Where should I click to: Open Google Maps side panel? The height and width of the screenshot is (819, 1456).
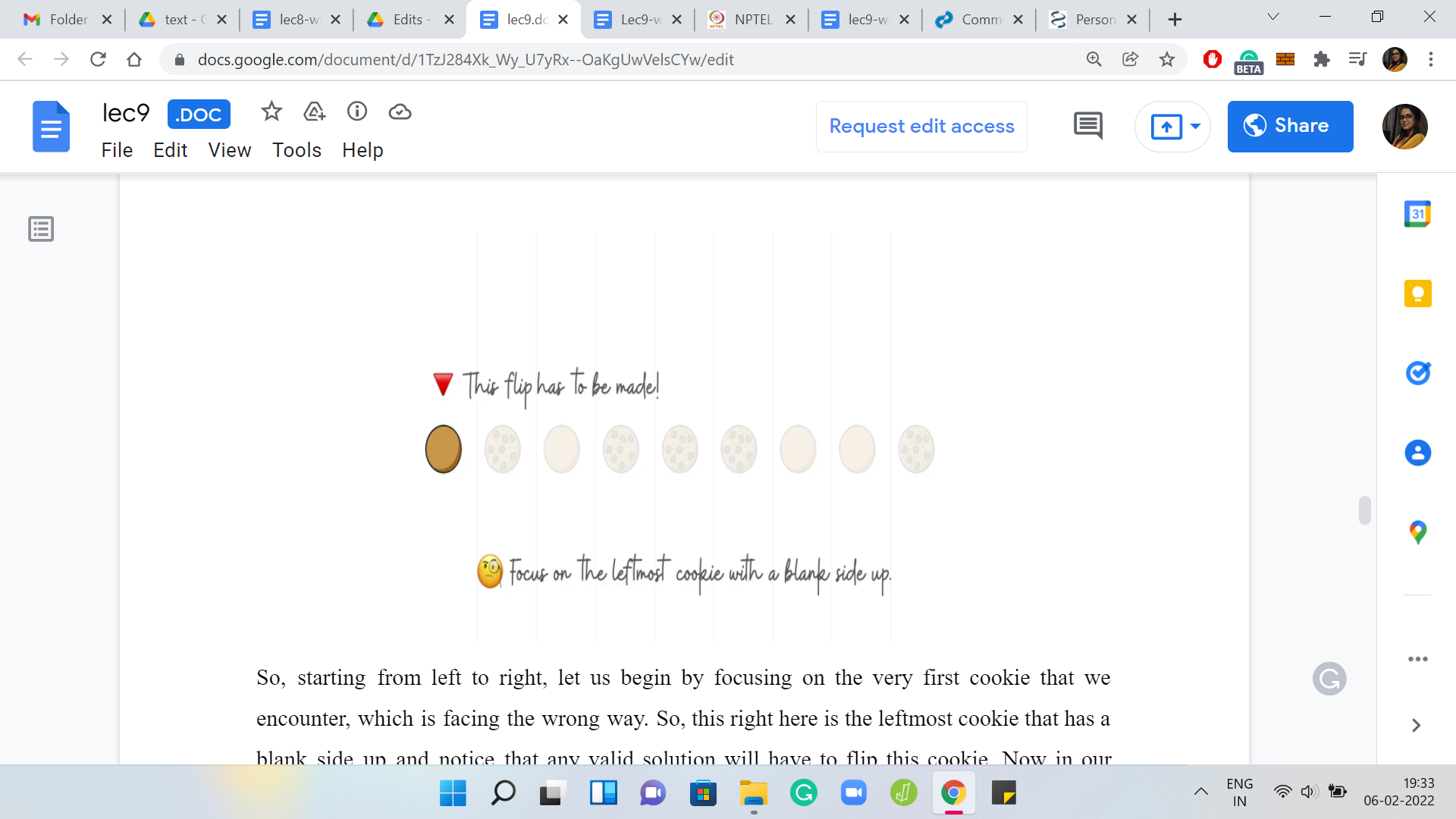click(1417, 532)
